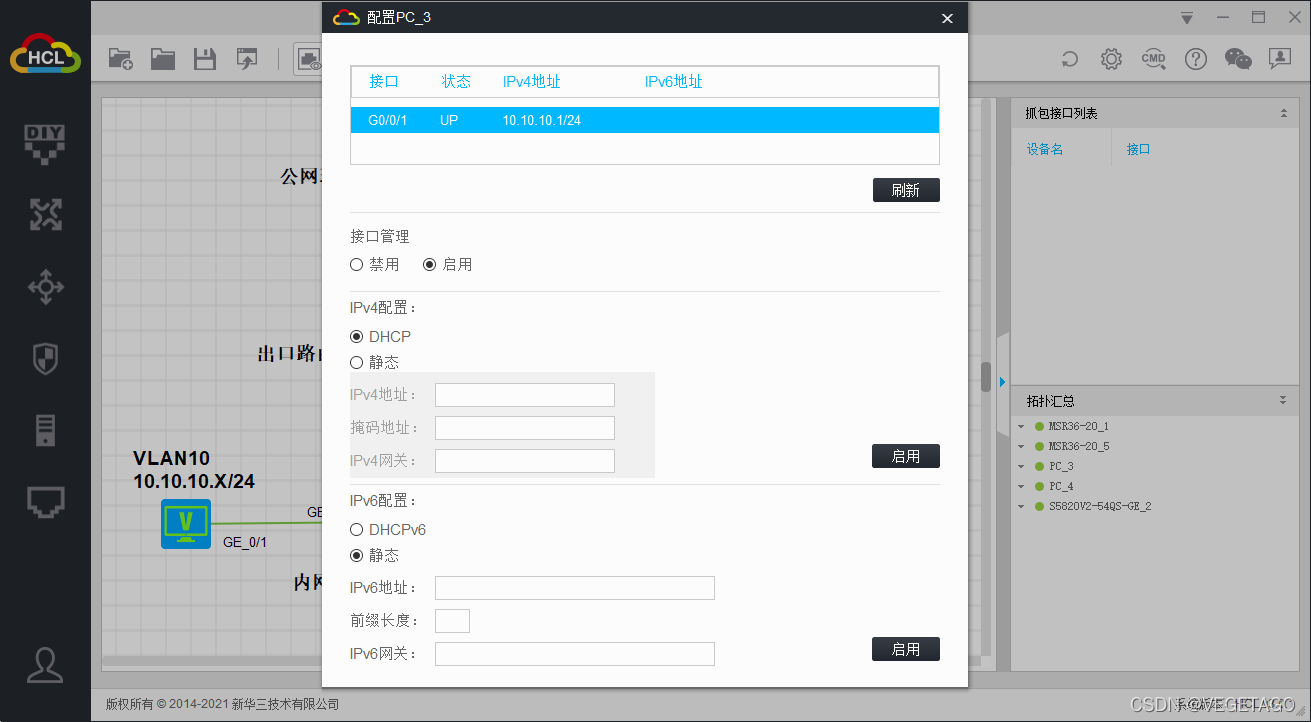Expand the 拓扑汇总 panel arrow
Screen dimensions: 1311x722
tap(1283, 401)
